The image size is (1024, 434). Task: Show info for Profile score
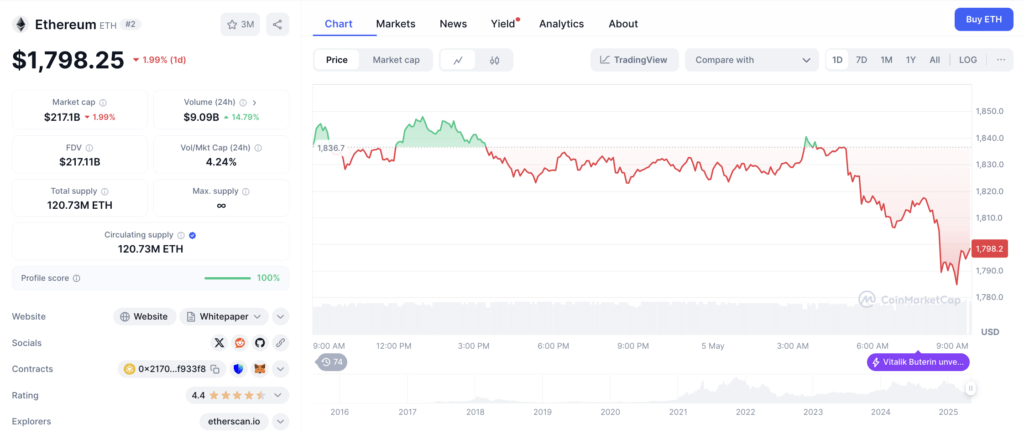76,278
